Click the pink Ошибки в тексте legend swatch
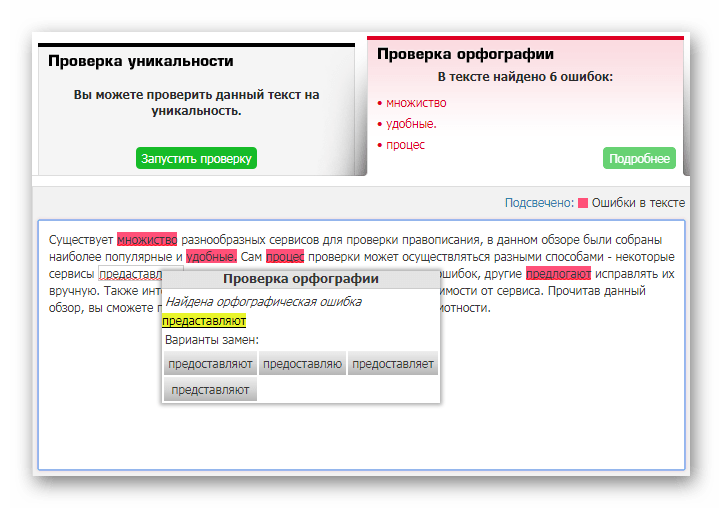The image size is (722, 508). point(583,203)
